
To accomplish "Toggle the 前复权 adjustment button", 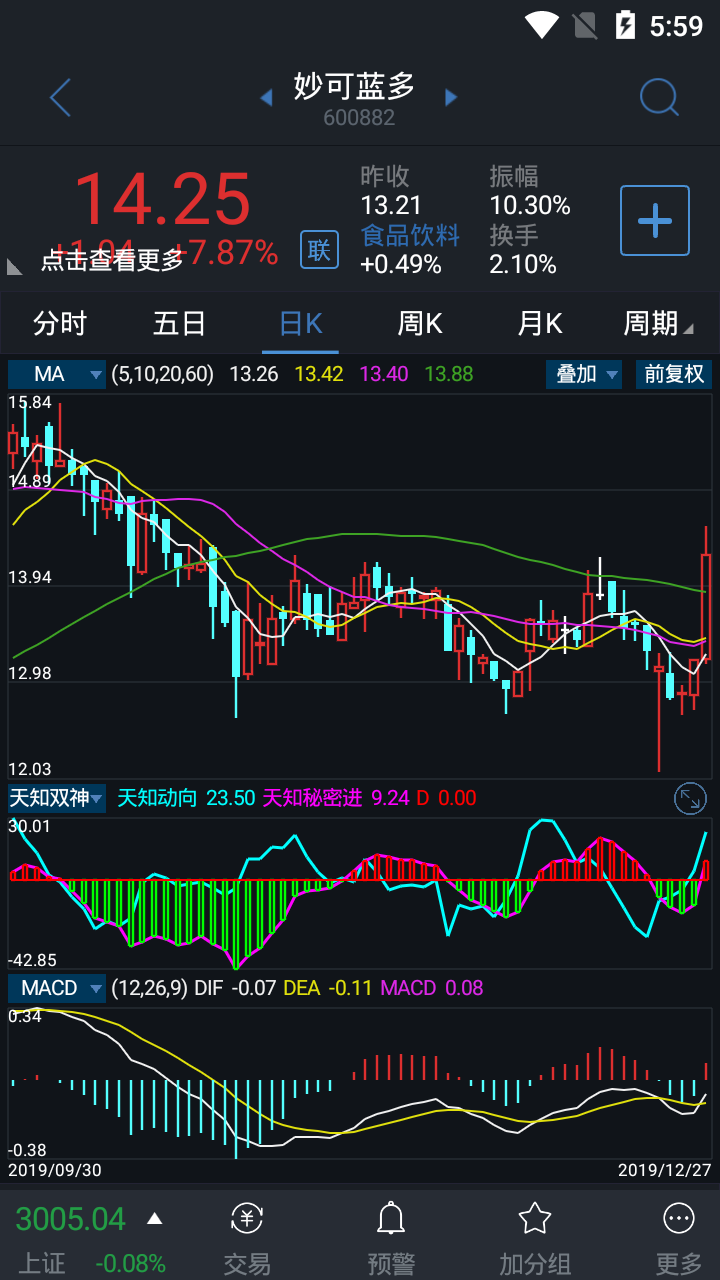I will [674, 374].
